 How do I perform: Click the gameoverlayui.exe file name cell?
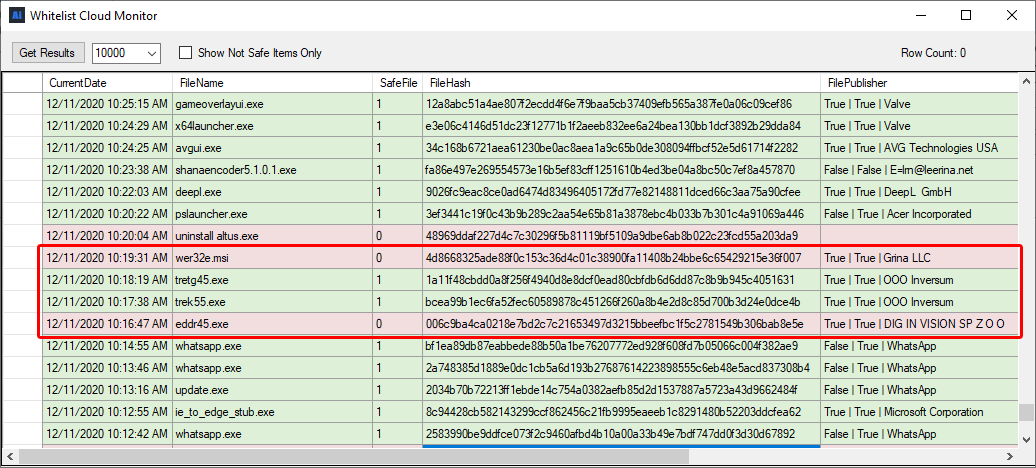(x=219, y=104)
